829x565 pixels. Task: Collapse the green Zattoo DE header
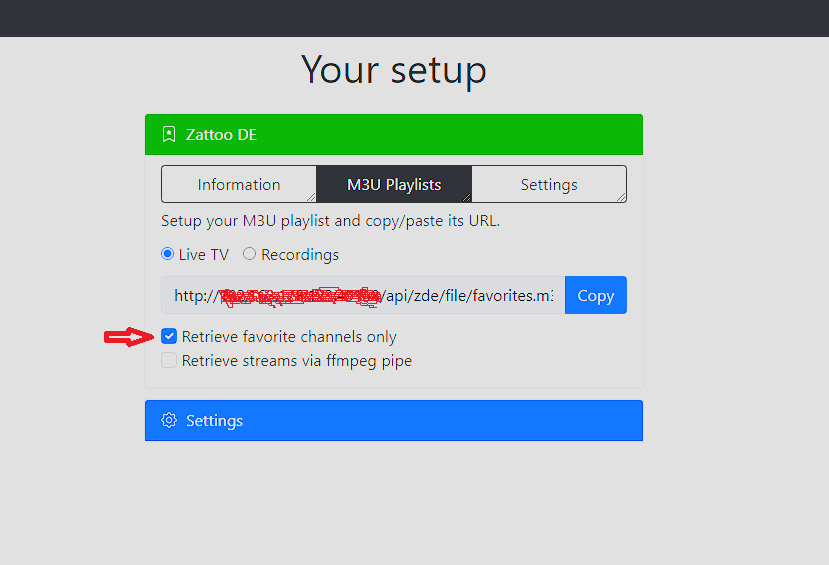[x=394, y=134]
